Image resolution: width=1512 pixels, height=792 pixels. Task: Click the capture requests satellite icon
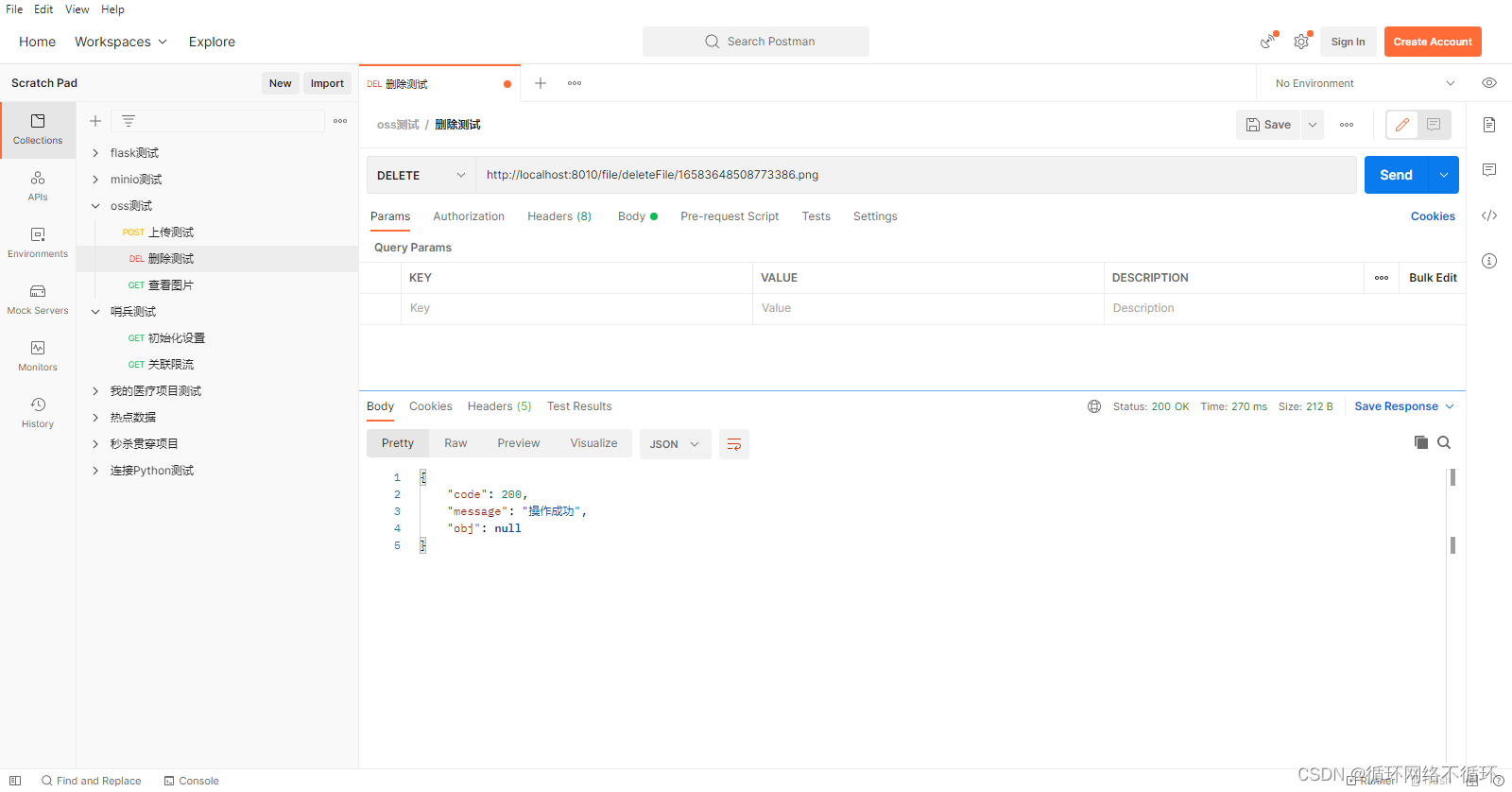click(1267, 42)
